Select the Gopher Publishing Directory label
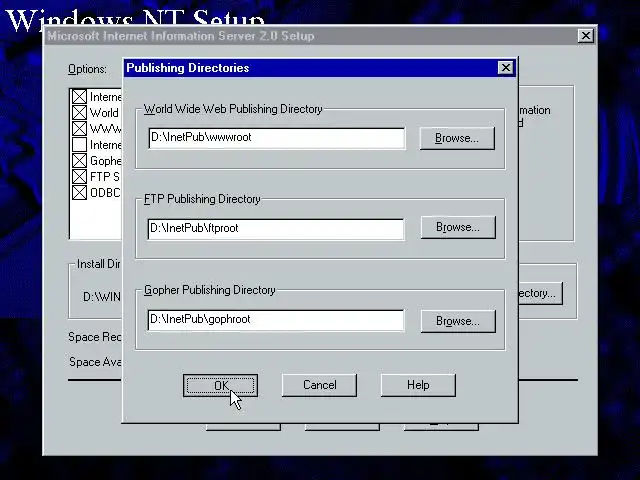This screenshot has width=640, height=480. [209, 290]
